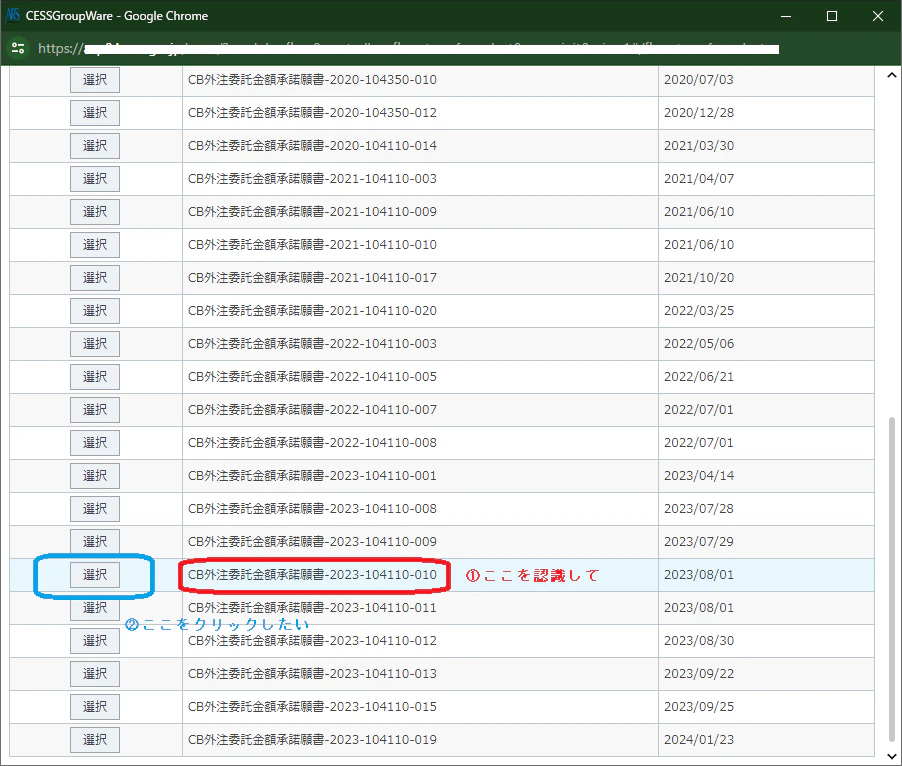Click 選択 beside 2020-104350-012

pos(94,112)
